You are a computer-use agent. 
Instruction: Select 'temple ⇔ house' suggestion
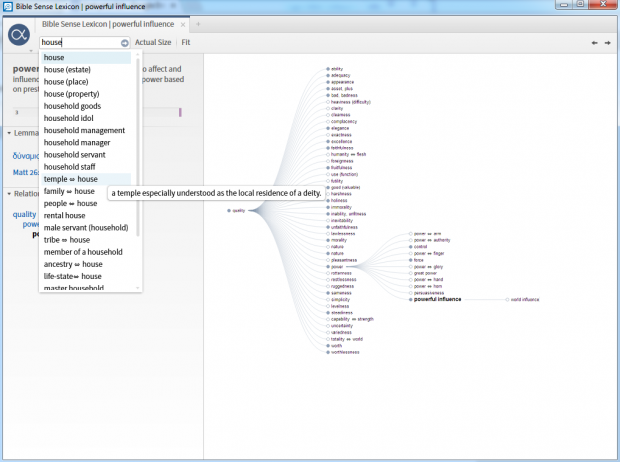click(71, 179)
